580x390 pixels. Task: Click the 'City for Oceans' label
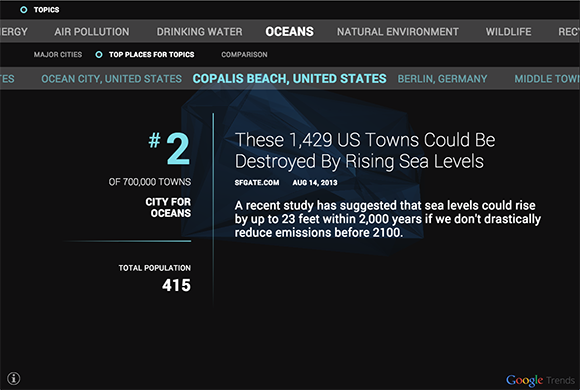tap(168, 207)
